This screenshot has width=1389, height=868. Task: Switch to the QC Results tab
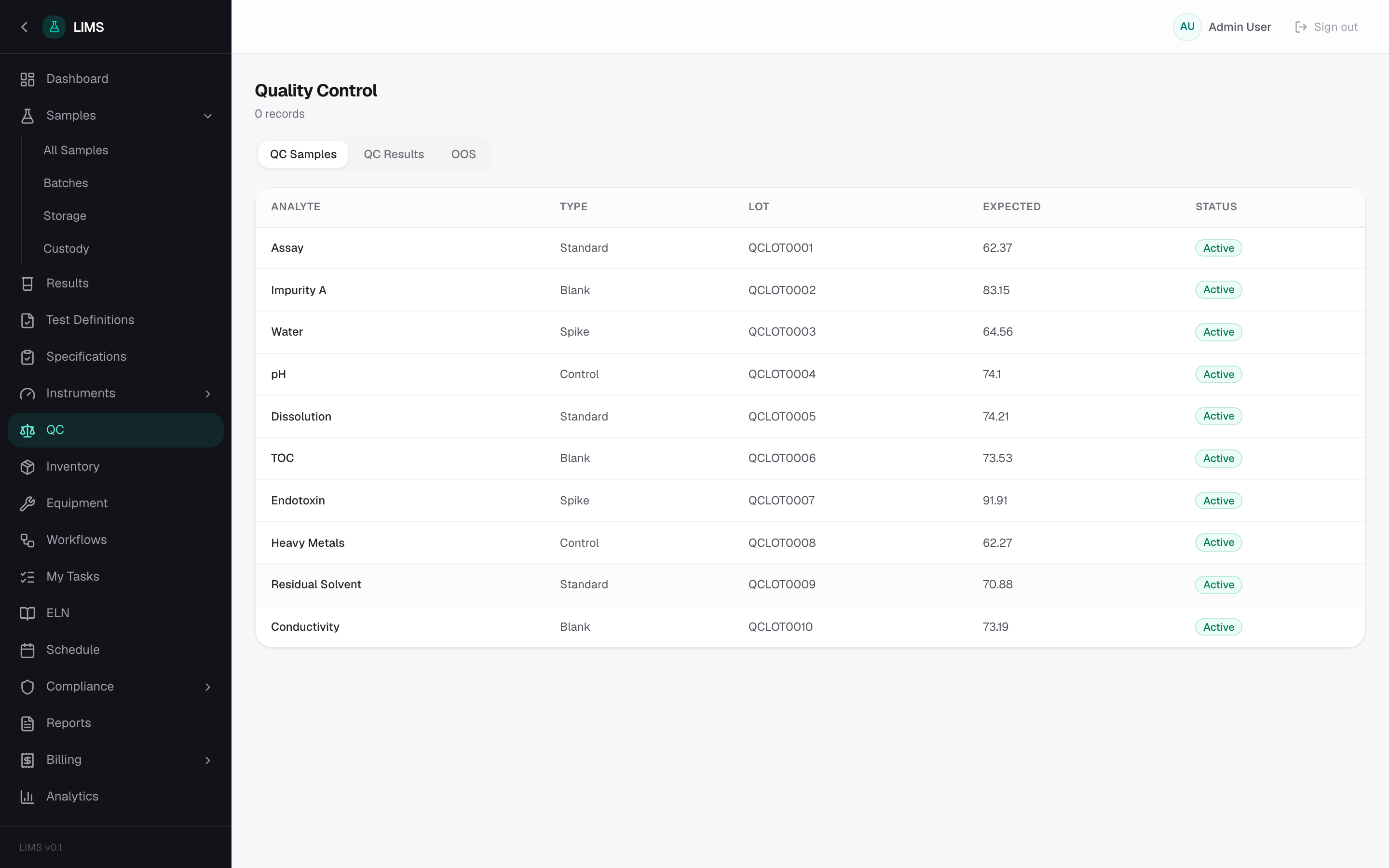[x=394, y=154]
